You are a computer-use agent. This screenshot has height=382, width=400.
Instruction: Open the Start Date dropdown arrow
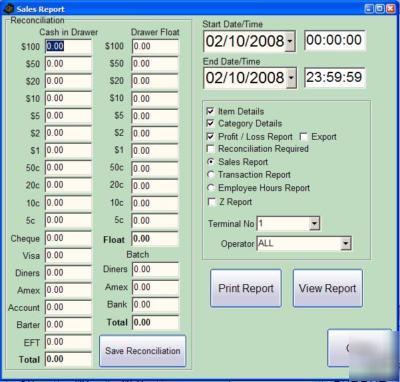[x=290, y=42]
